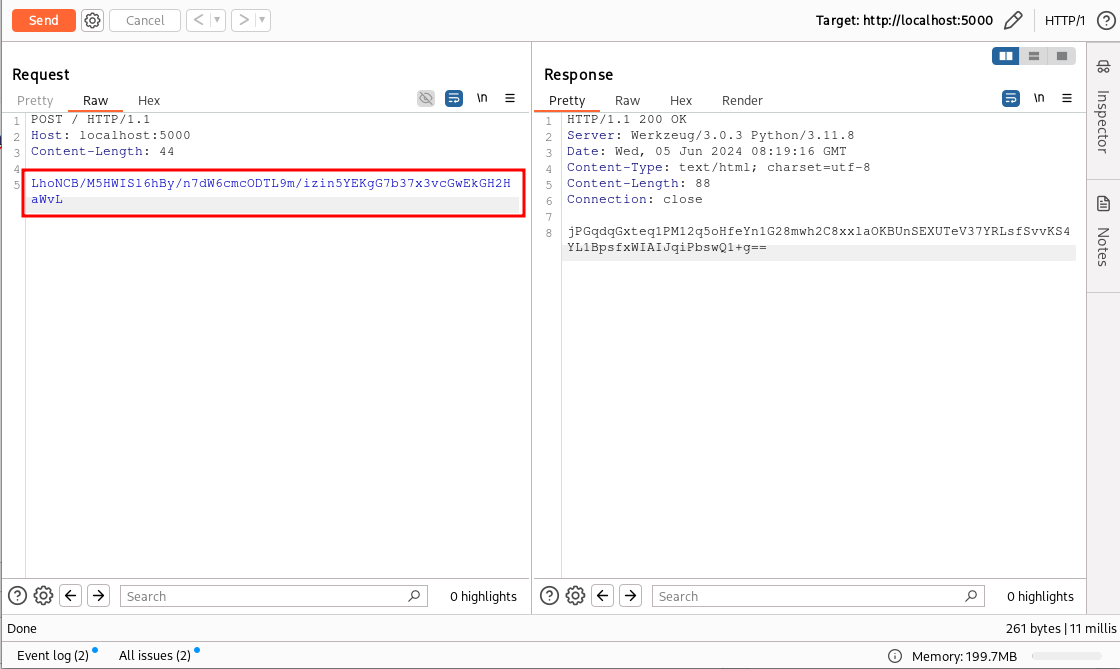
Task: Open the HTTP/1 protocol selector
Action: tap(1064, 20)
